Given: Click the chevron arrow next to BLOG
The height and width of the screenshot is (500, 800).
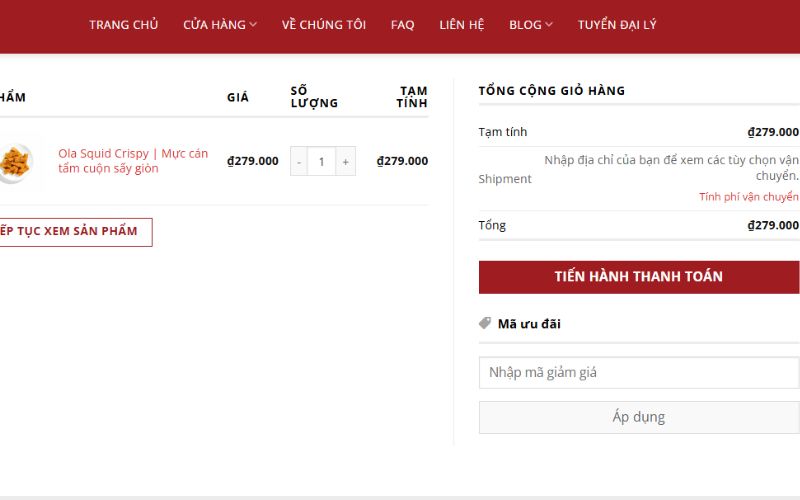Looking at the screenshot, I should [x=549, y=25].
